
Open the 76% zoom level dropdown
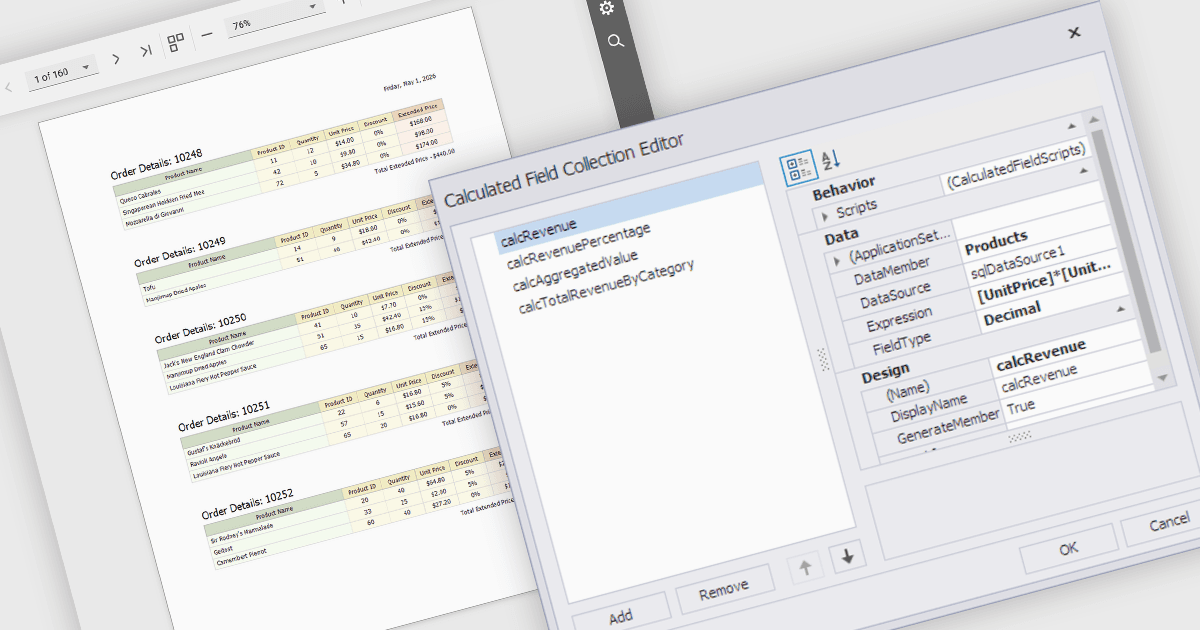coord(276,20)
